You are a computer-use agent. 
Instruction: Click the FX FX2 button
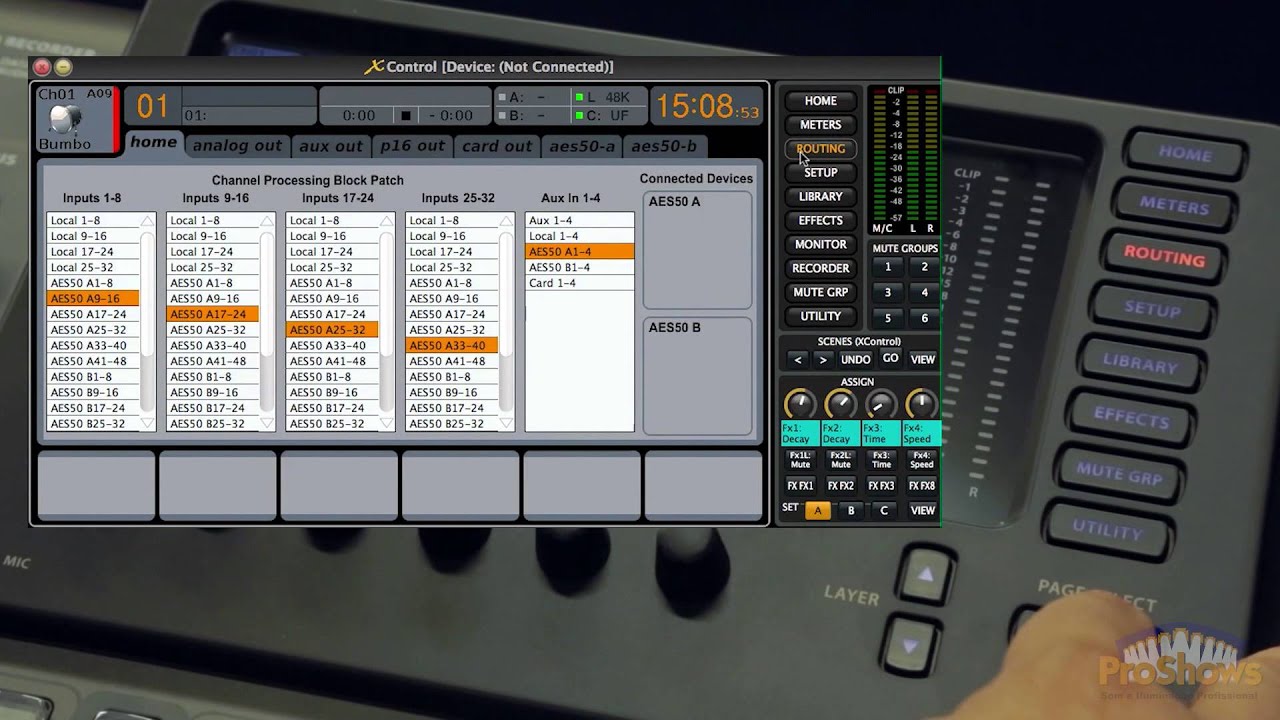(841, 486)
